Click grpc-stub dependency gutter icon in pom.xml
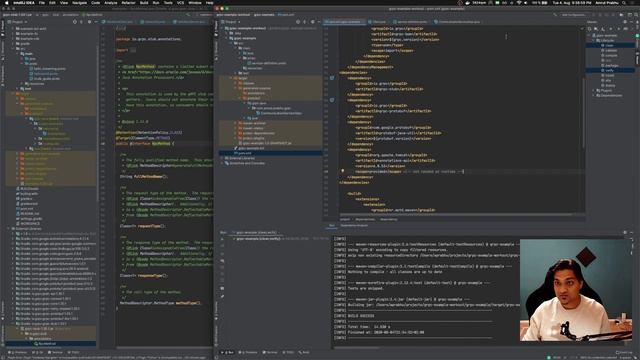Viewport: 640px width, 360px height. (x=332, y=78)
